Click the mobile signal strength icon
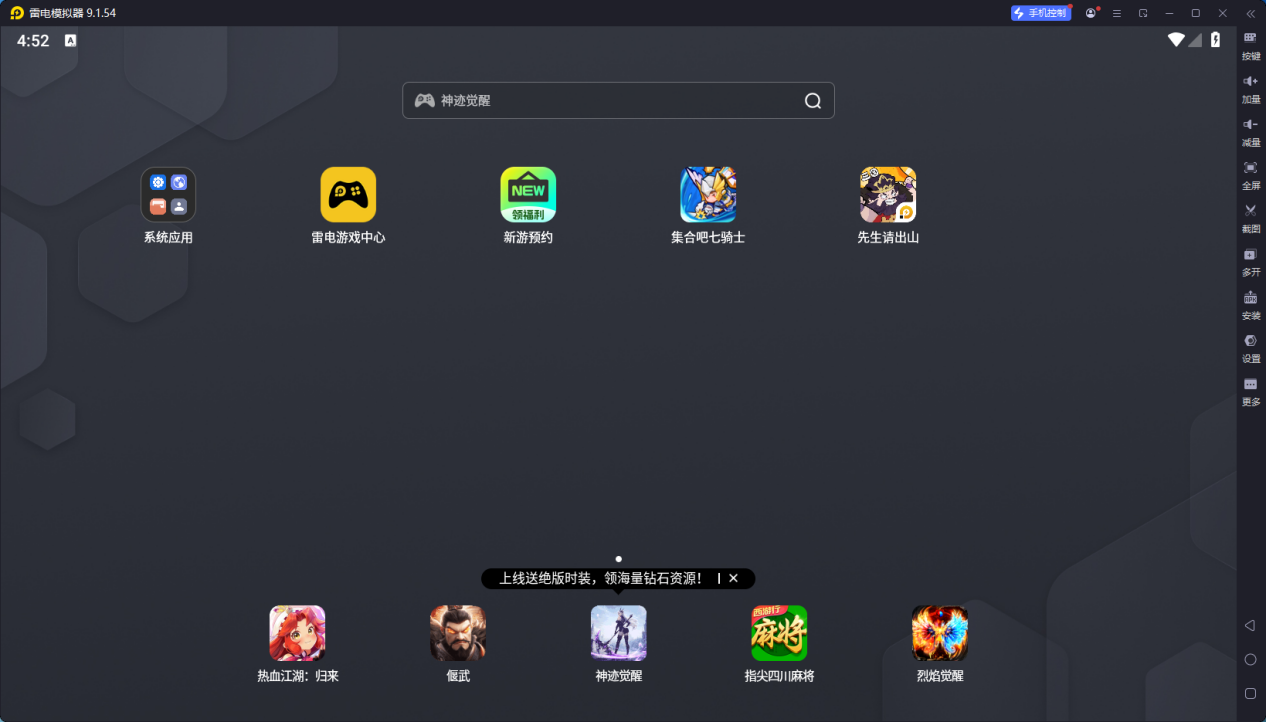This screenshot has width=1266, height=722. [1195, 40]
